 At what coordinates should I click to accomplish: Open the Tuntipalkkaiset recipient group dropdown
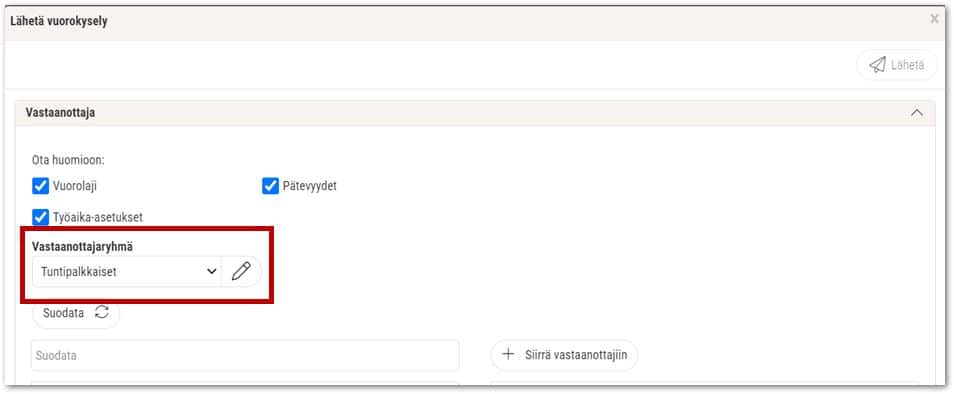click(x=127, y=271)
